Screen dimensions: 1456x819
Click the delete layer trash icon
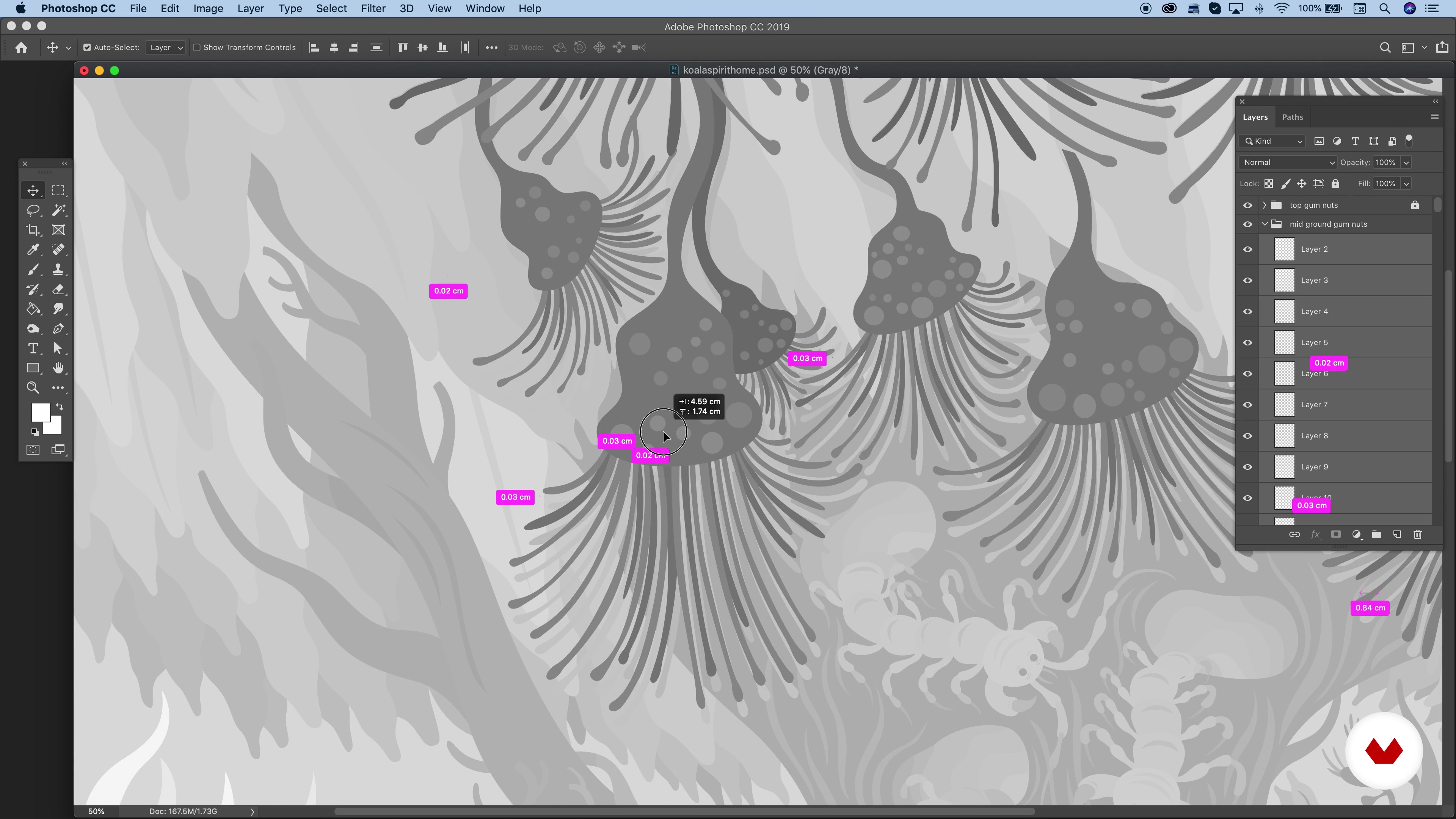coord(1418,535)
